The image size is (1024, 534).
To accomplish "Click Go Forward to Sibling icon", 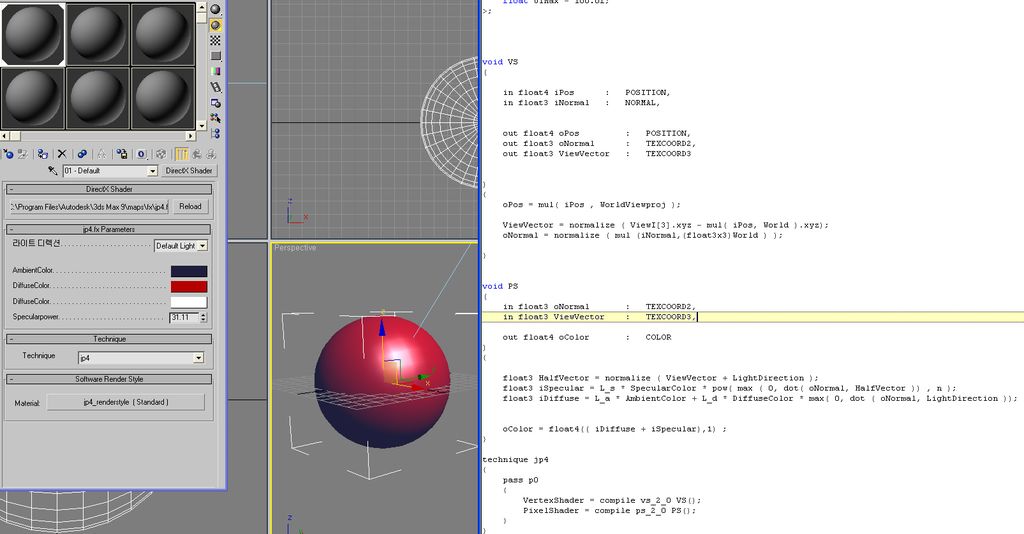I will tap(210, 154).
